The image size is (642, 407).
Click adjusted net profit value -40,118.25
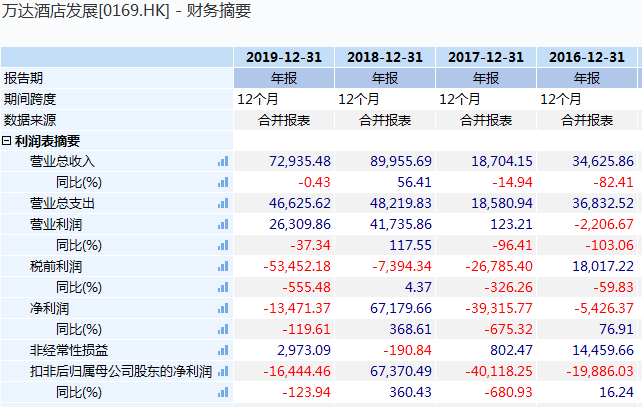point(499,371)
